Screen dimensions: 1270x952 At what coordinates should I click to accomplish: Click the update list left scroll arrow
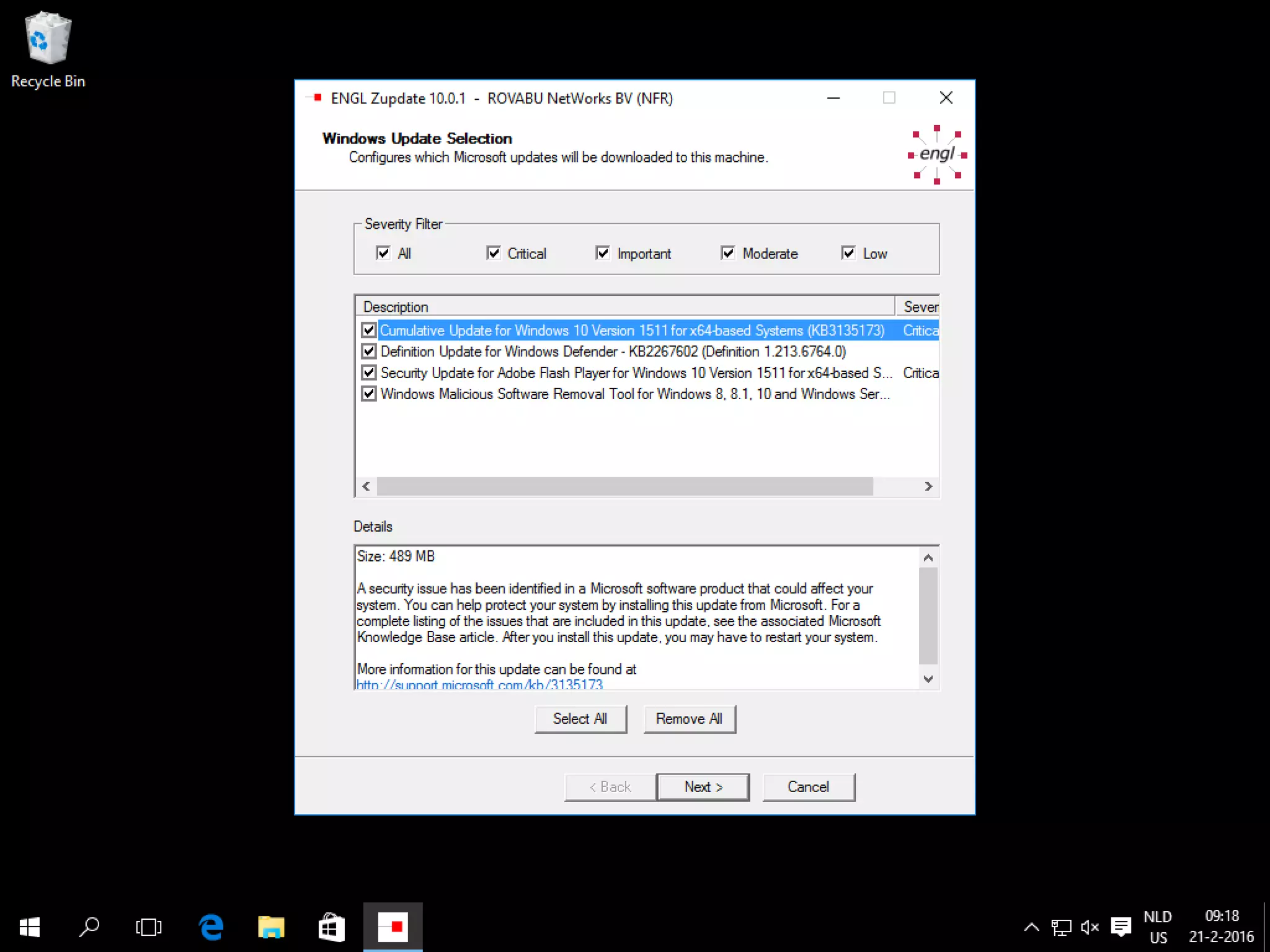click(x=366, y=487)
